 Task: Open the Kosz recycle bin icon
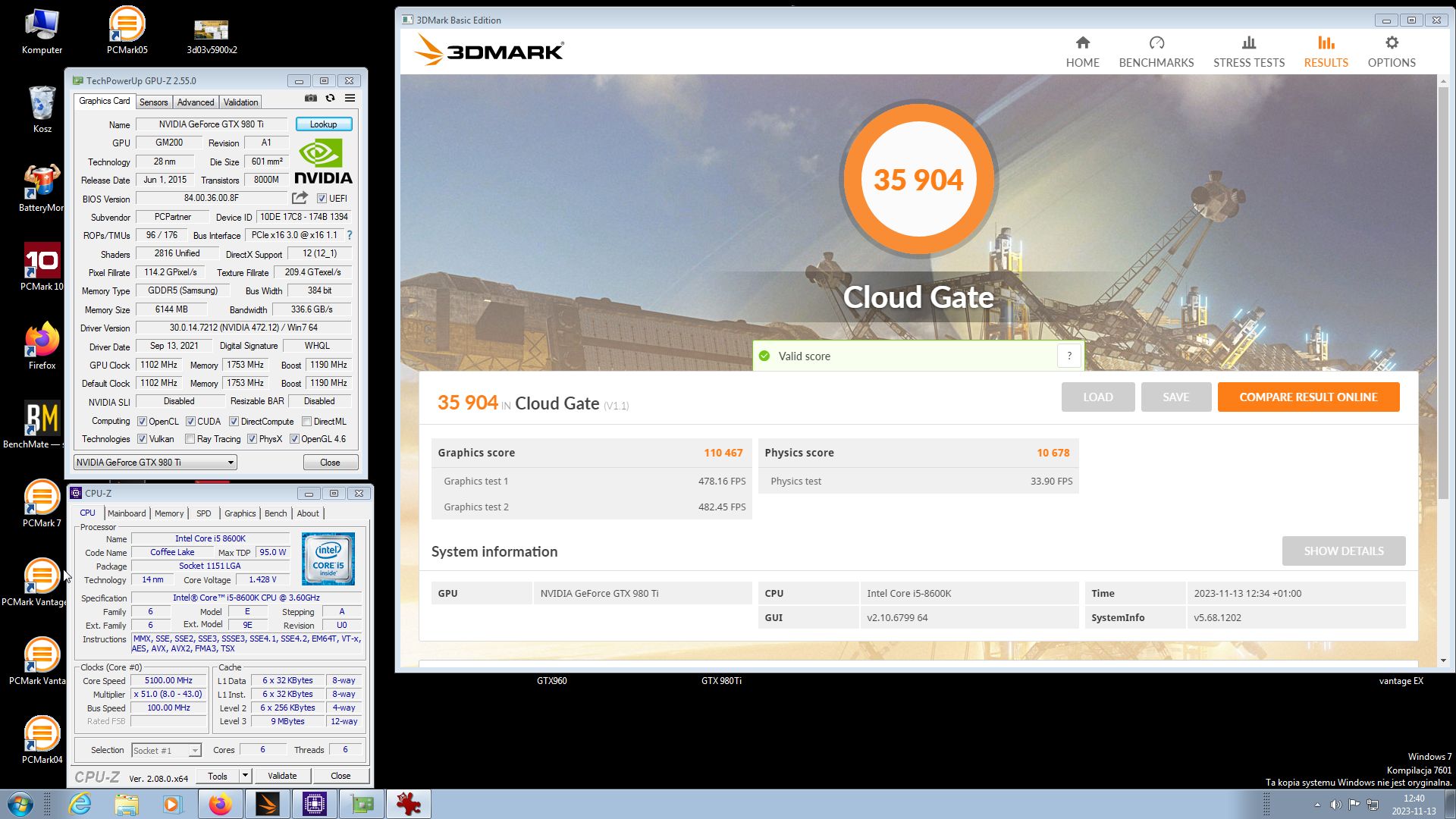42,110
